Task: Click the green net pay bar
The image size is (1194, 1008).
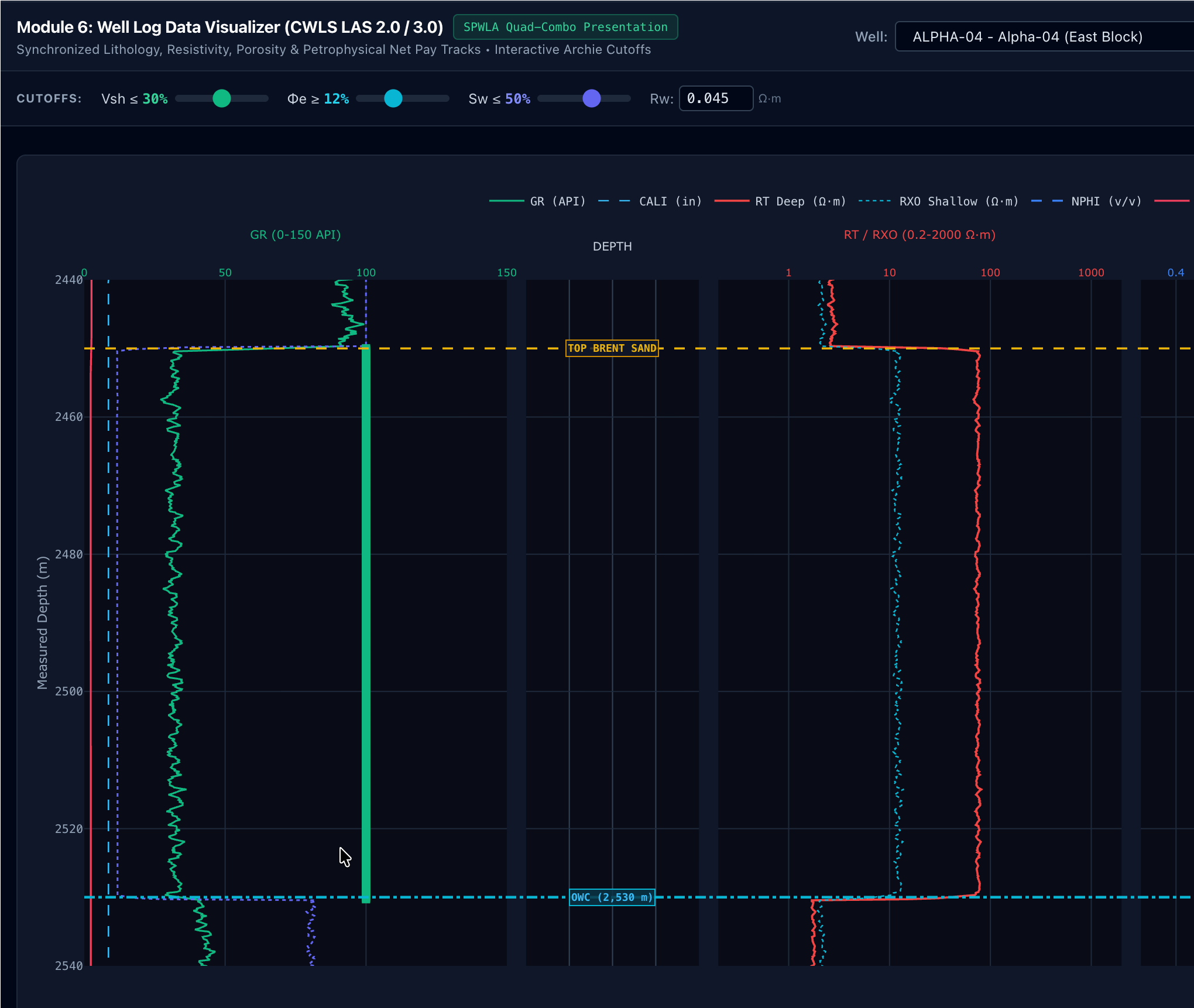Action: pos(366,623)
